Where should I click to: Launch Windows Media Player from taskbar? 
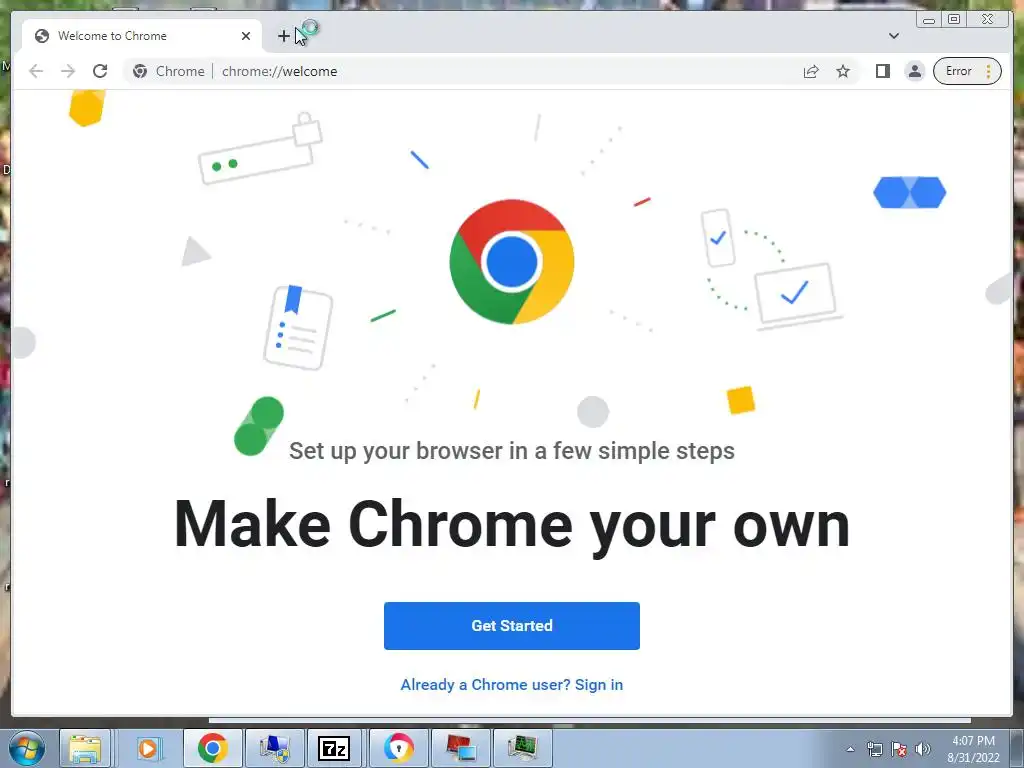tap(148, 748)
